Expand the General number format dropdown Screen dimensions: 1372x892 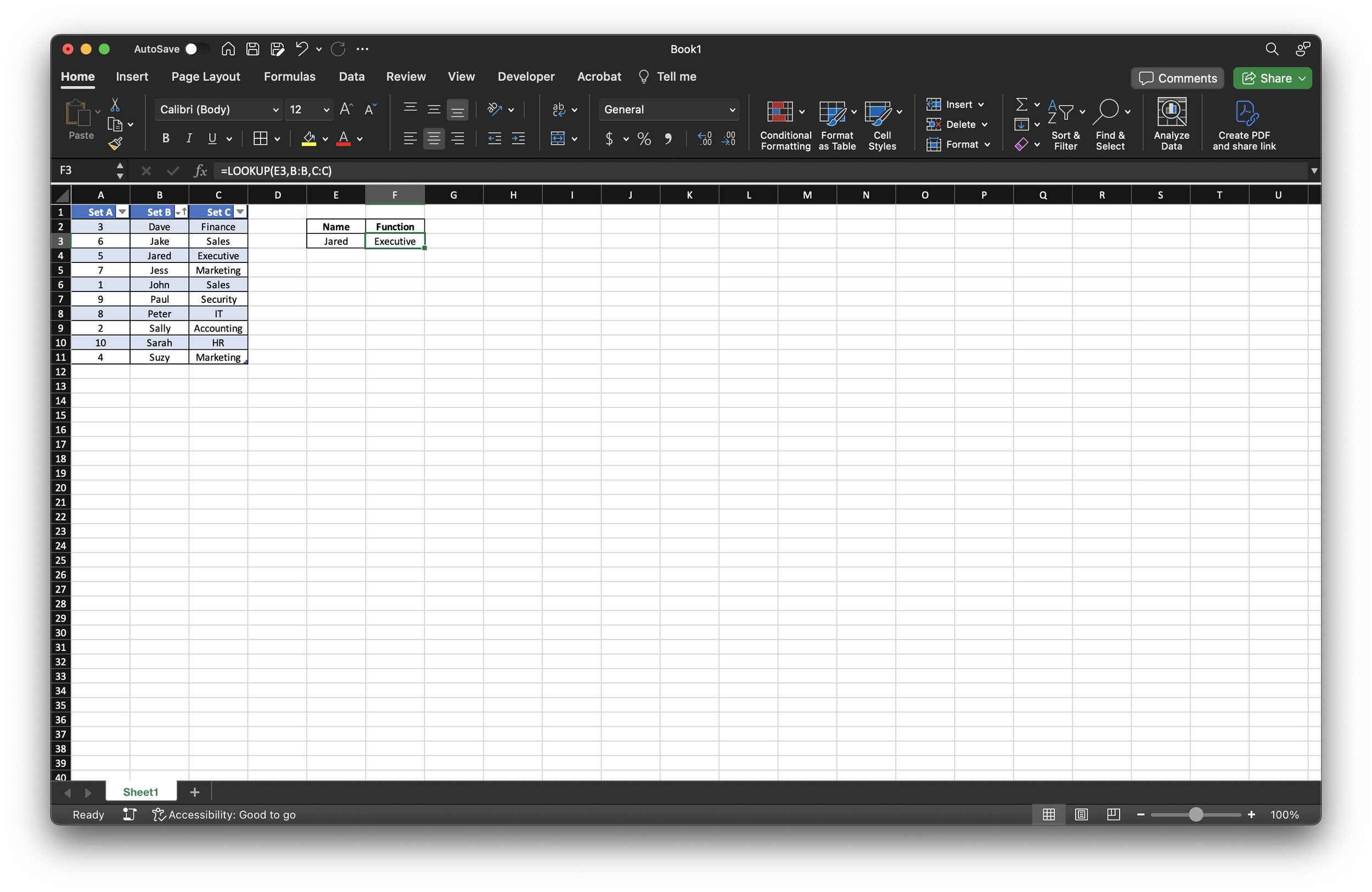pyautogui.click(x=732, y=110)
